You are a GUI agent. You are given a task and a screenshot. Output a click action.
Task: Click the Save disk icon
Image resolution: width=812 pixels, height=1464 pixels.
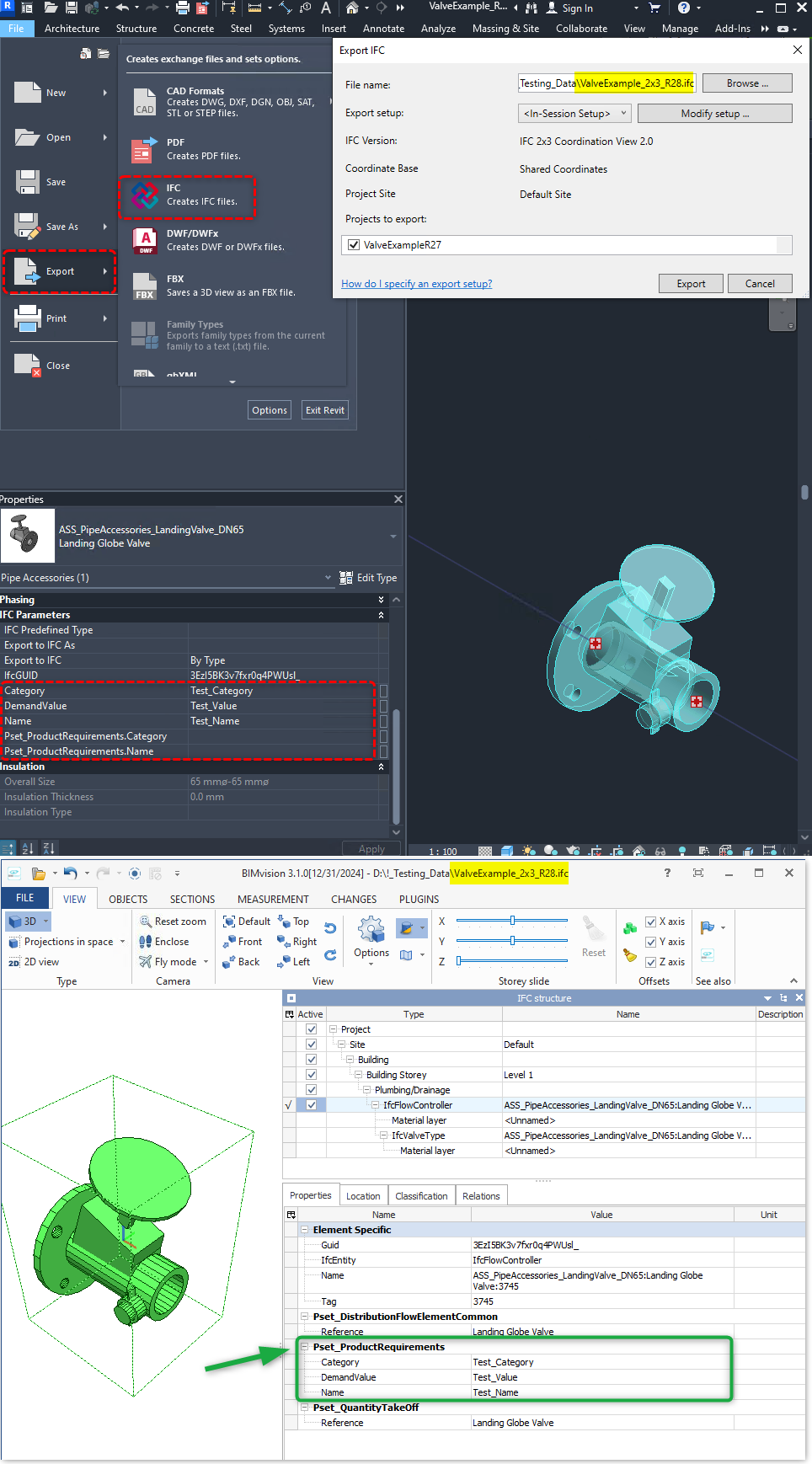tap(27, 182)
